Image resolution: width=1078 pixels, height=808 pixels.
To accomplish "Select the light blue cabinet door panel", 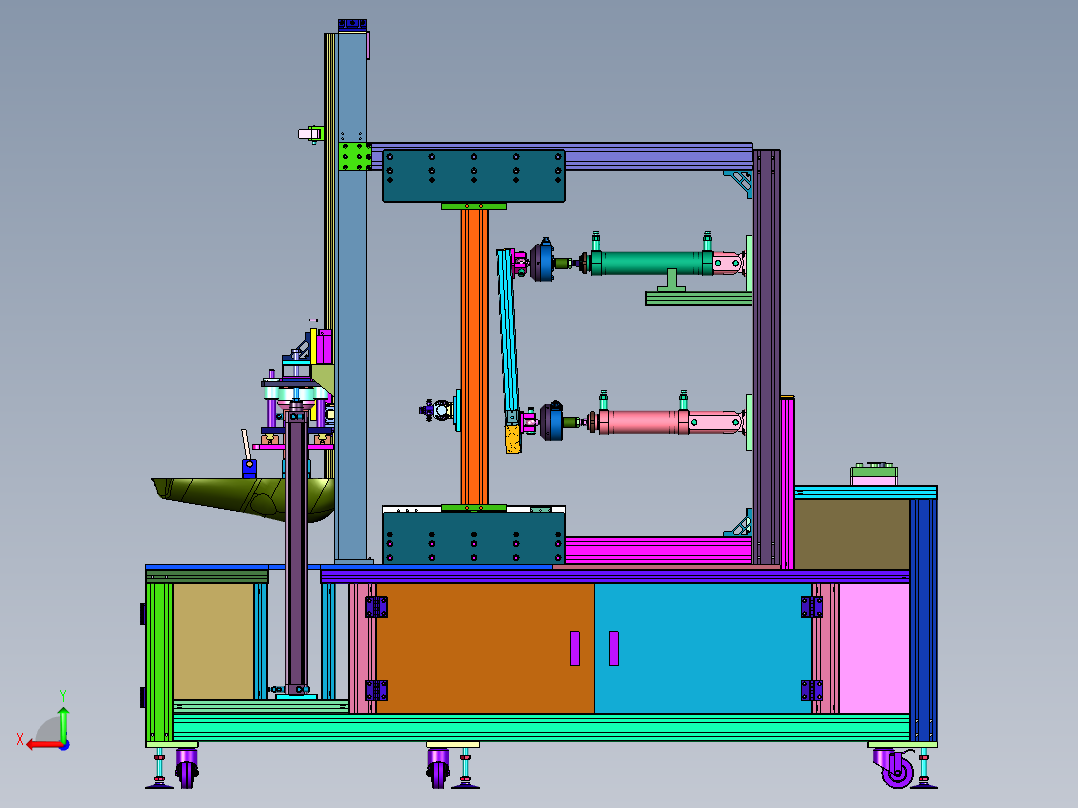I will click(703, 648).
